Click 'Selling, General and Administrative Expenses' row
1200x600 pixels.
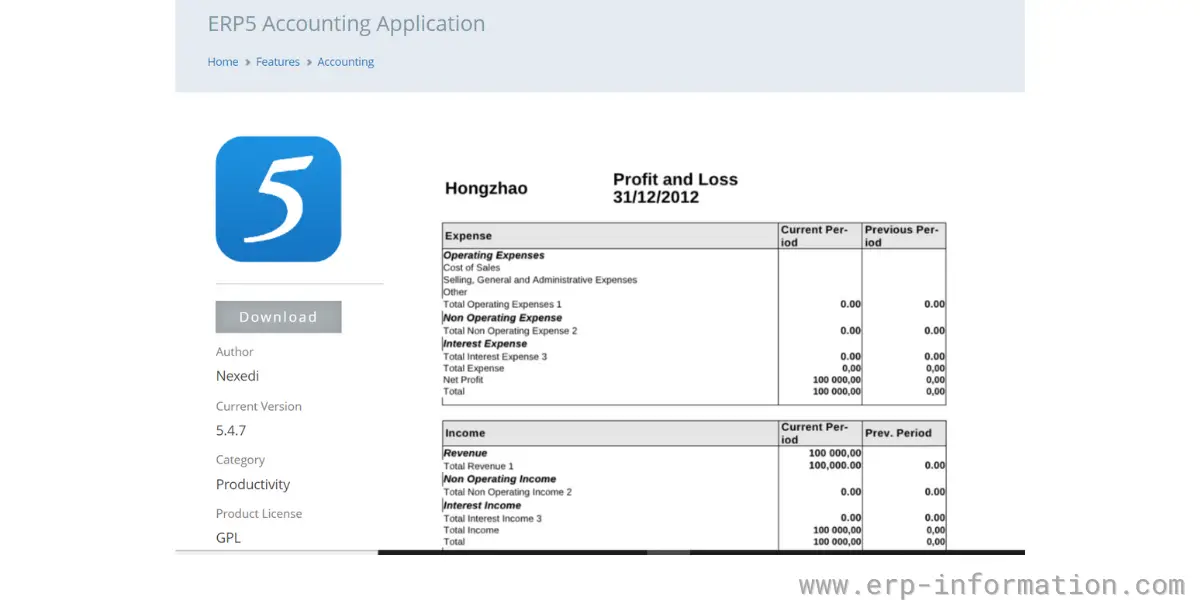tap(540, 280)
